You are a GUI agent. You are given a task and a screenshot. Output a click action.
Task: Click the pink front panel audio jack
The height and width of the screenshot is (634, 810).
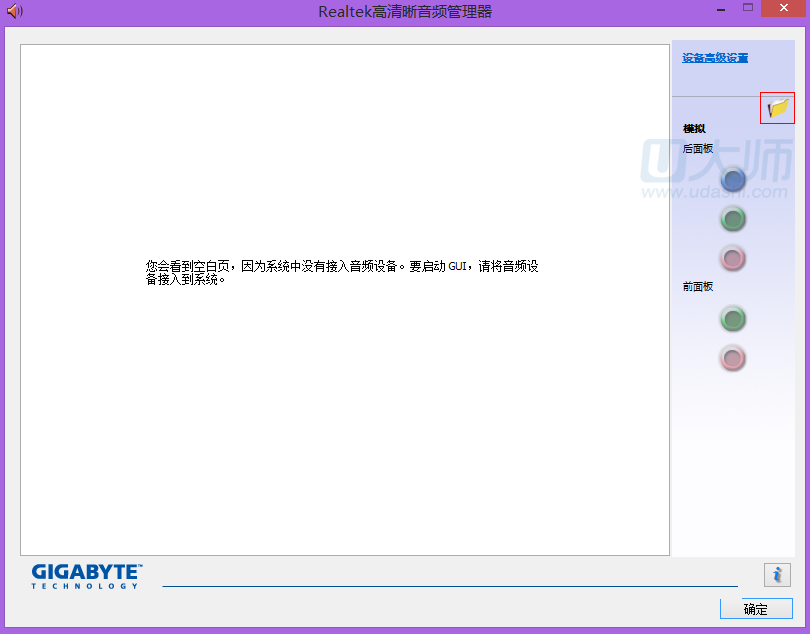point(733,358)
